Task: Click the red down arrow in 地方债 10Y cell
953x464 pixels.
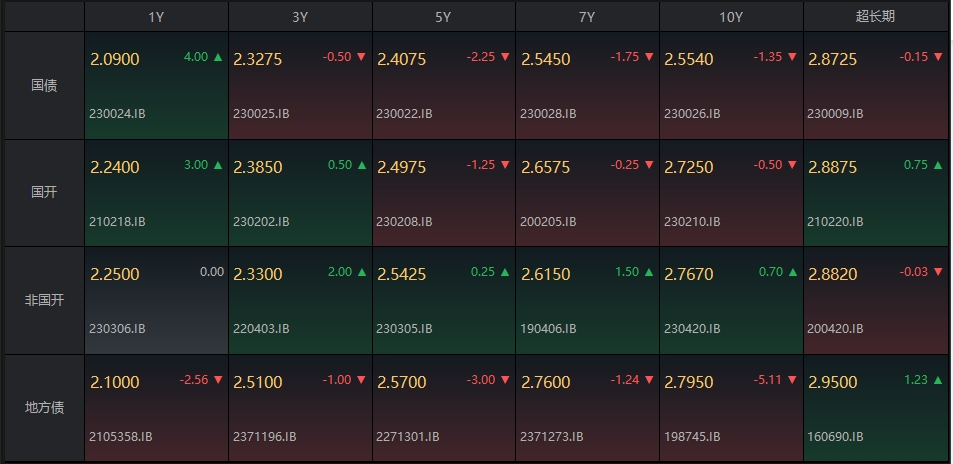Action: tap(793, 380)
